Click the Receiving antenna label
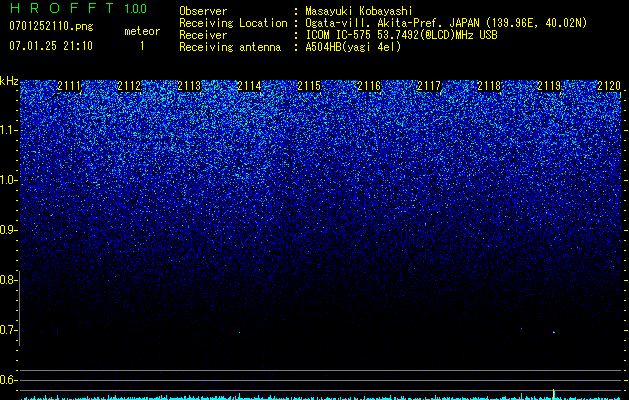The height and width of the screenshot is (400, 629). tap(230, 47)
